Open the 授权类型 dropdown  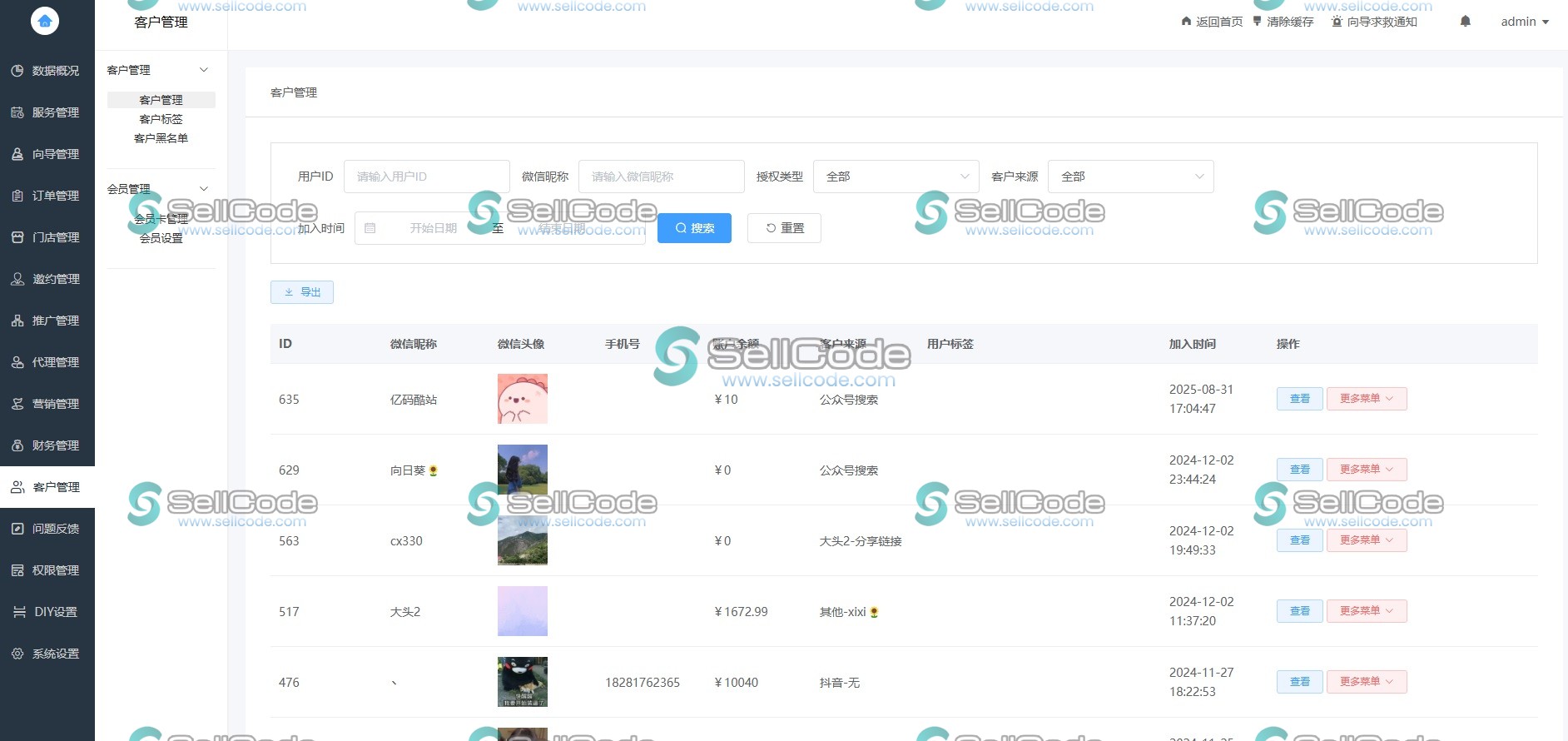pyautogui.click(x=896, y=177)
